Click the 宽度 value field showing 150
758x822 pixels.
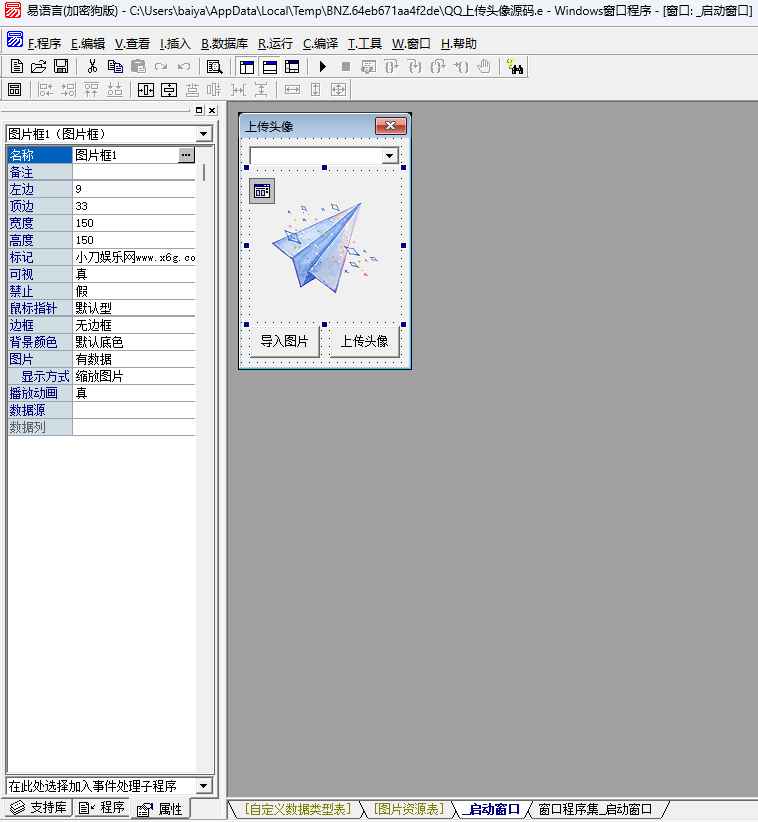(134, 223)
